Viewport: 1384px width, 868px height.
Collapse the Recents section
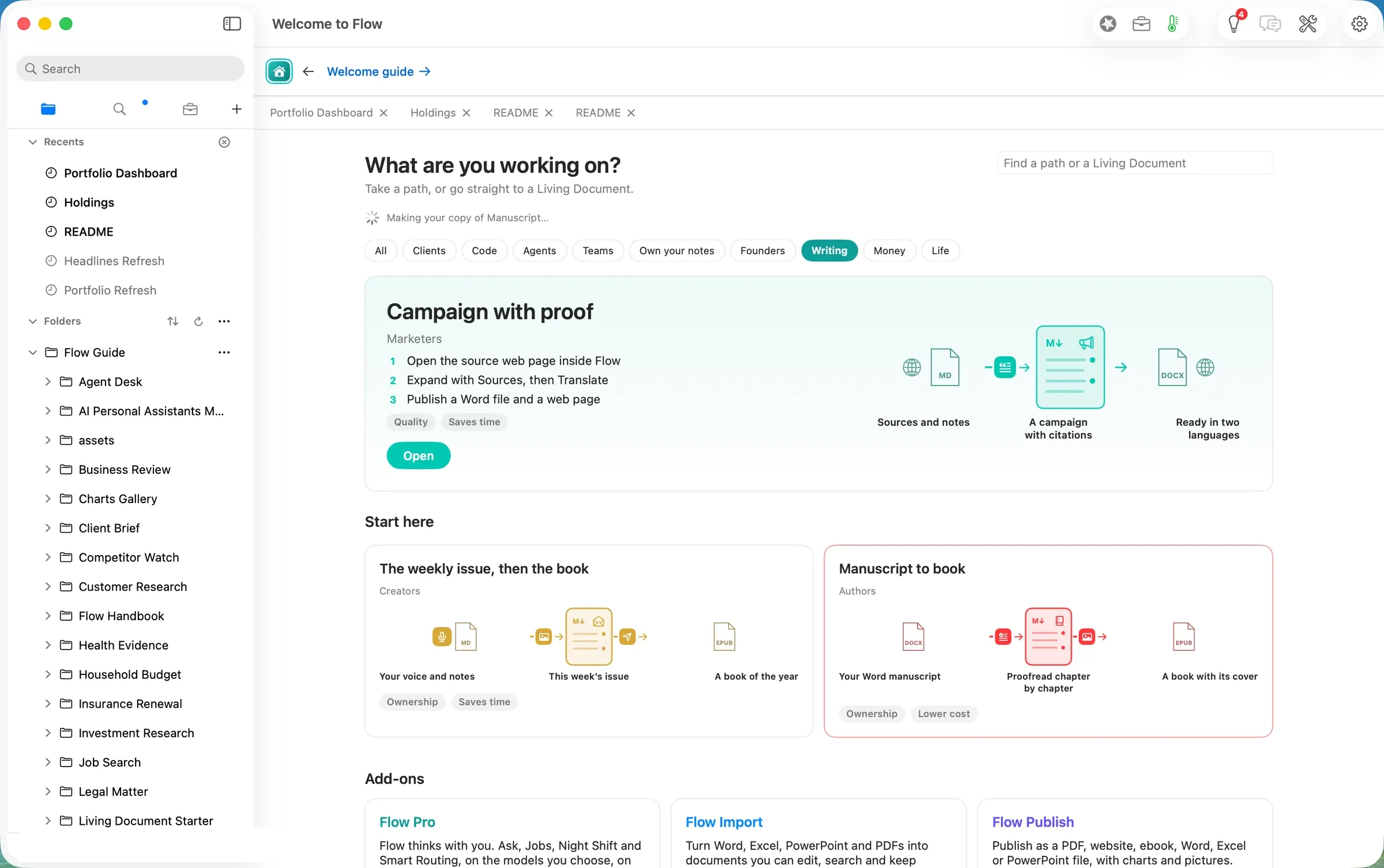(x=33, y=142)
